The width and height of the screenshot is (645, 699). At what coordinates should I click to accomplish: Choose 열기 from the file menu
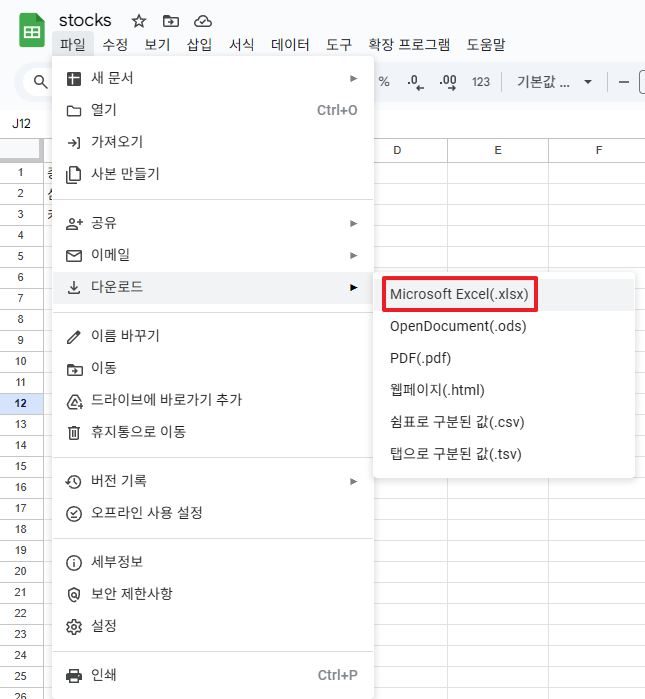[x=213, y=110]
